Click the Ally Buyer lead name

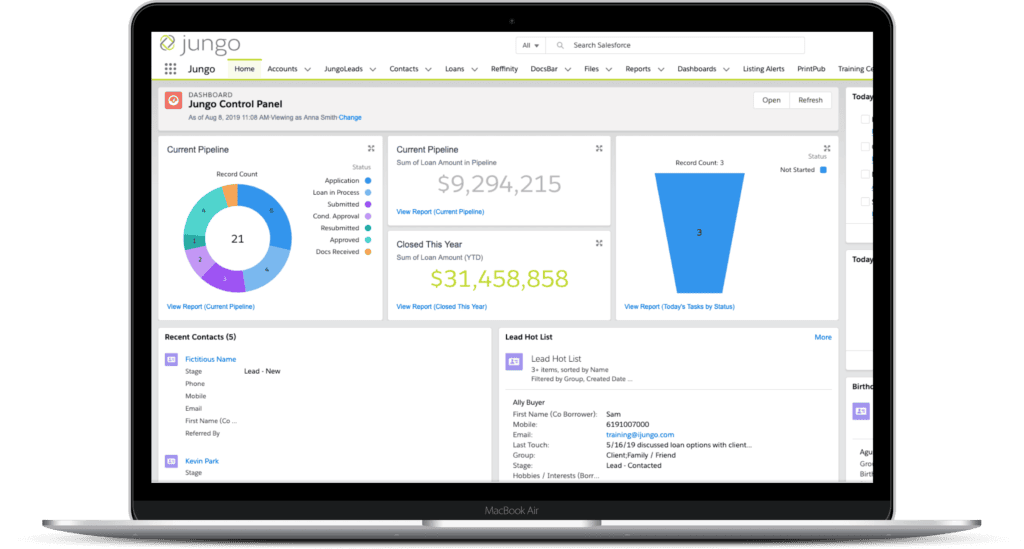[528, 403]
